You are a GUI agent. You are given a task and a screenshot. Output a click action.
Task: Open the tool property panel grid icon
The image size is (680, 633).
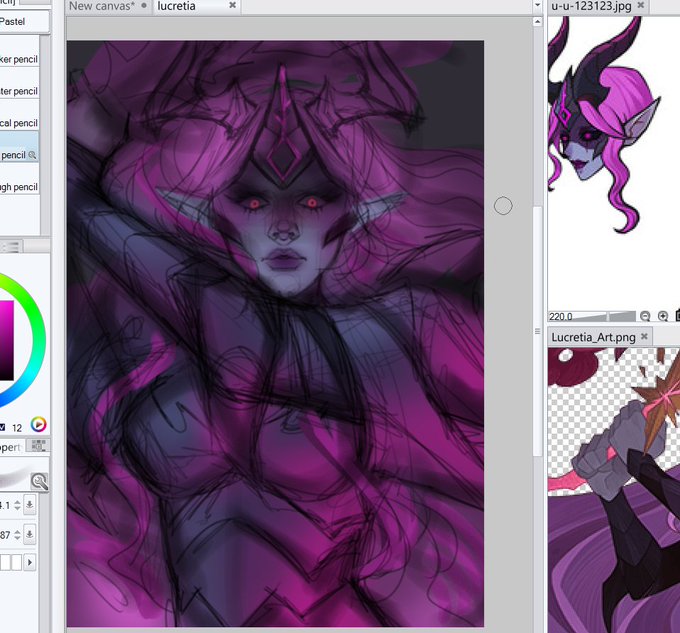pos(38,445)
